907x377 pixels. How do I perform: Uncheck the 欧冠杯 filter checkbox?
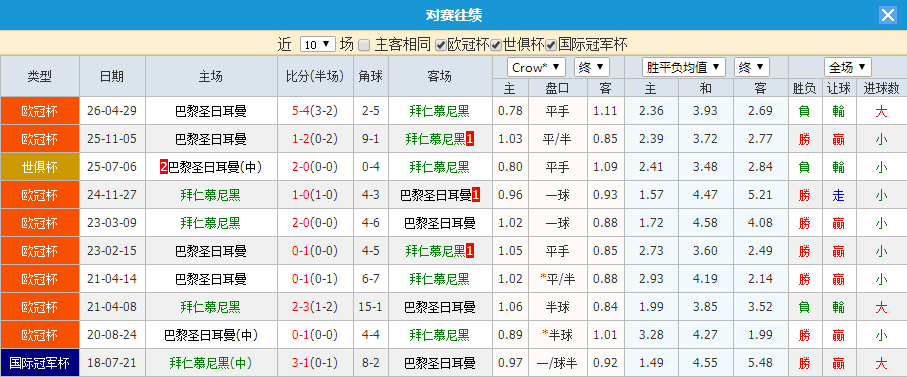pos(441,45)
